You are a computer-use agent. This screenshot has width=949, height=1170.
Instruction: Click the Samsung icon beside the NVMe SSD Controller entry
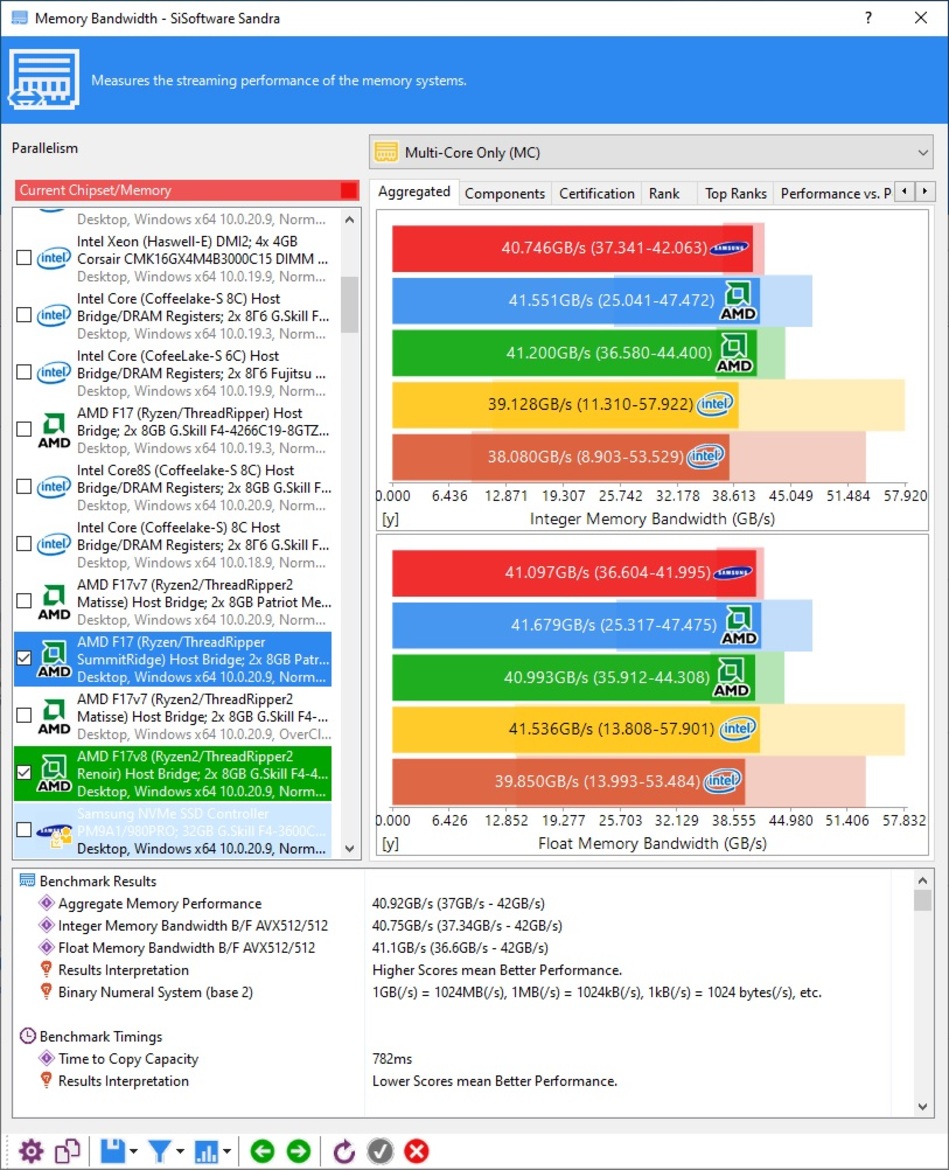[x=54, y=831]
